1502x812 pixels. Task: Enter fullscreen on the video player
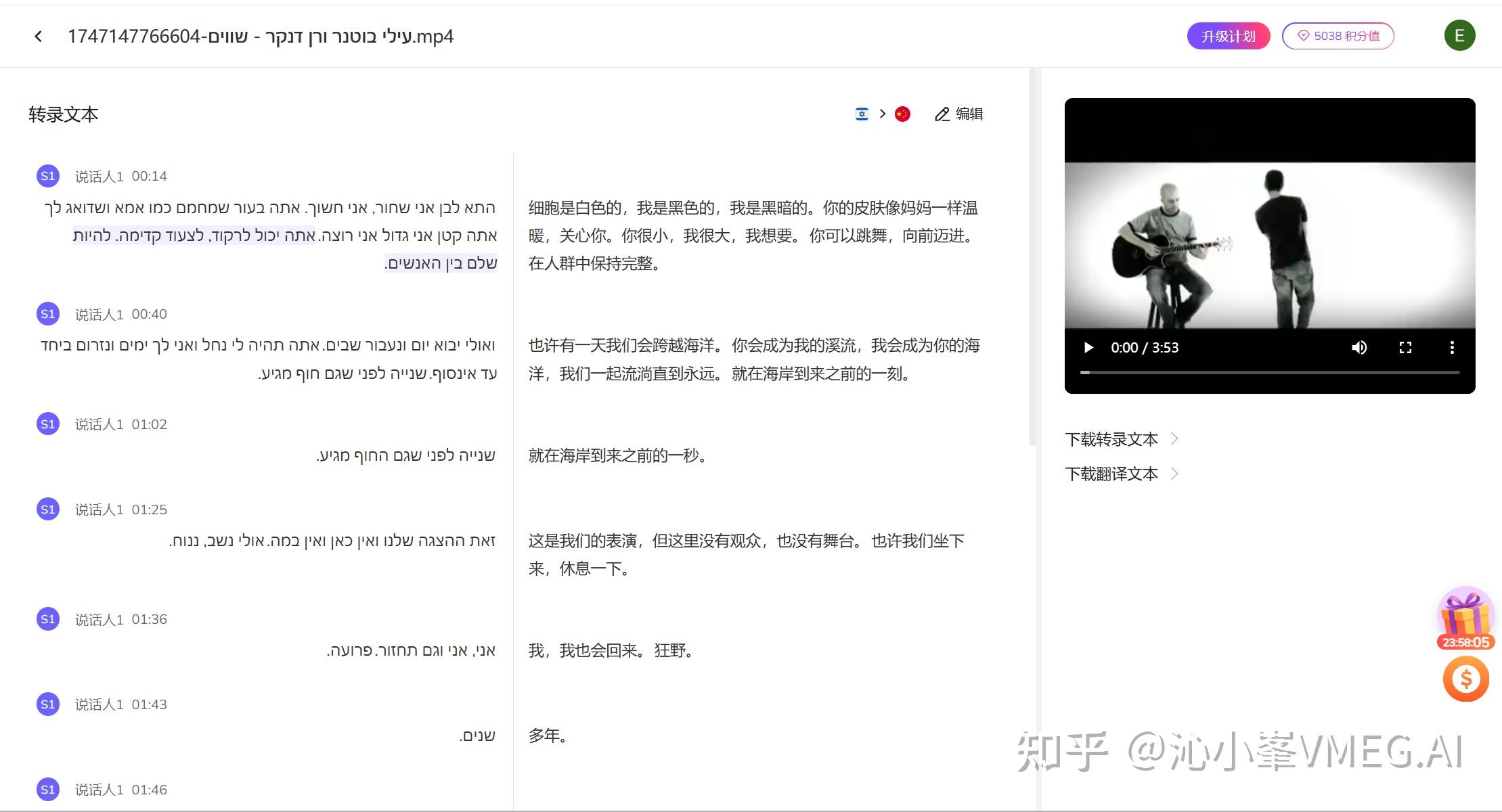coord(1405,347)
